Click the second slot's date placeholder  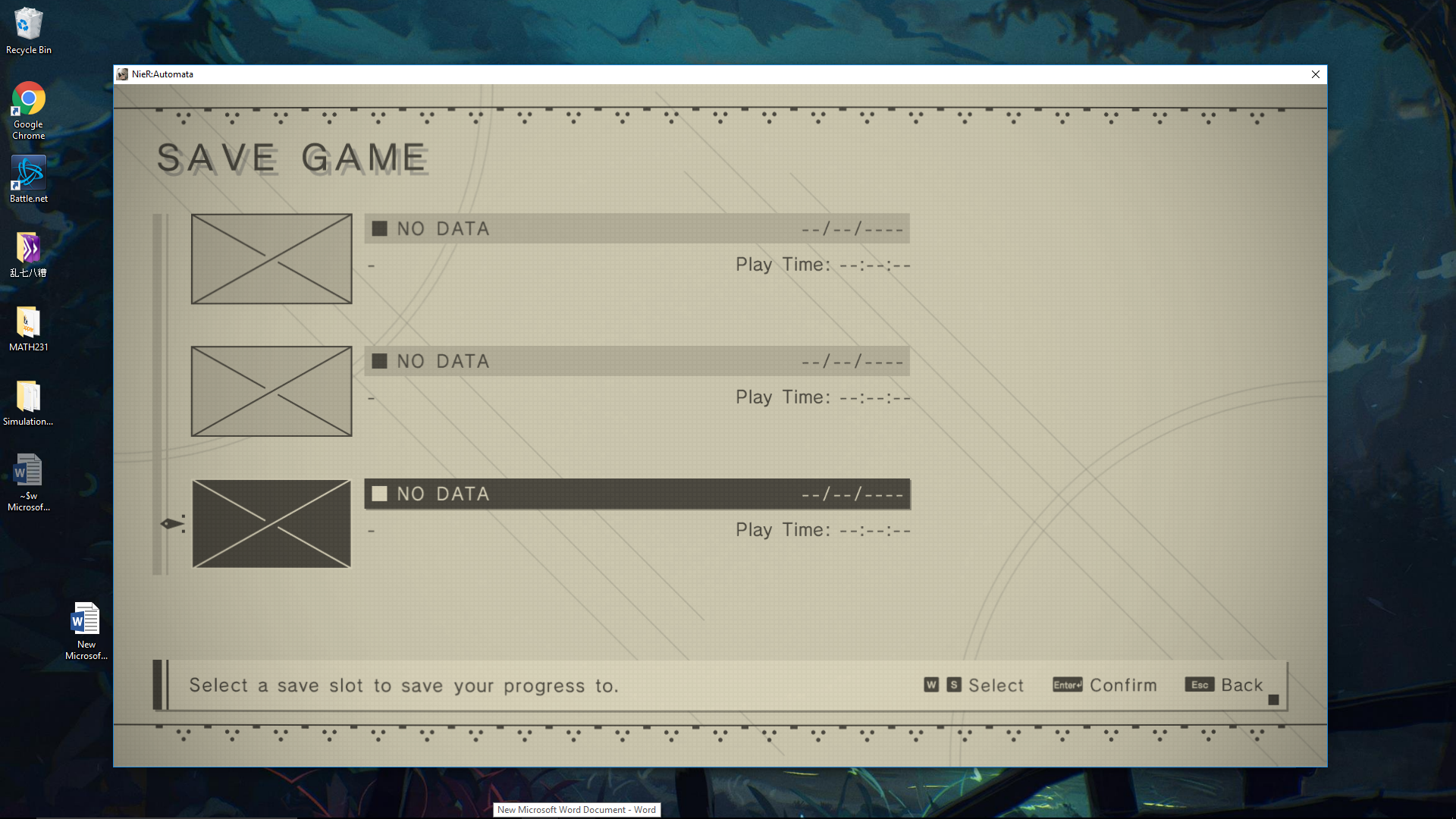coord(852,362)
